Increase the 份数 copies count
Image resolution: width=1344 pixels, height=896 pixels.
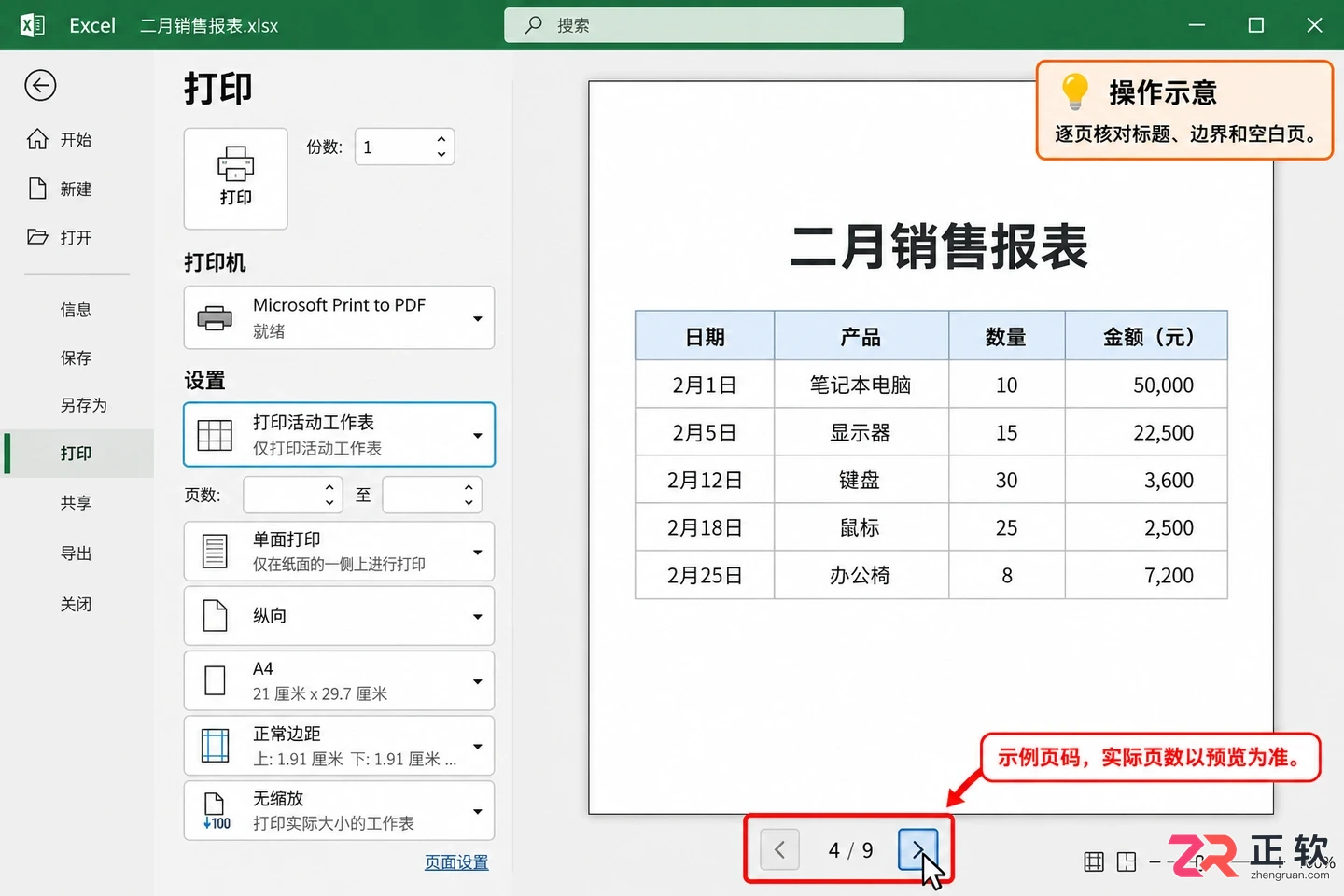pyautogui.click(x=441, y=139)
